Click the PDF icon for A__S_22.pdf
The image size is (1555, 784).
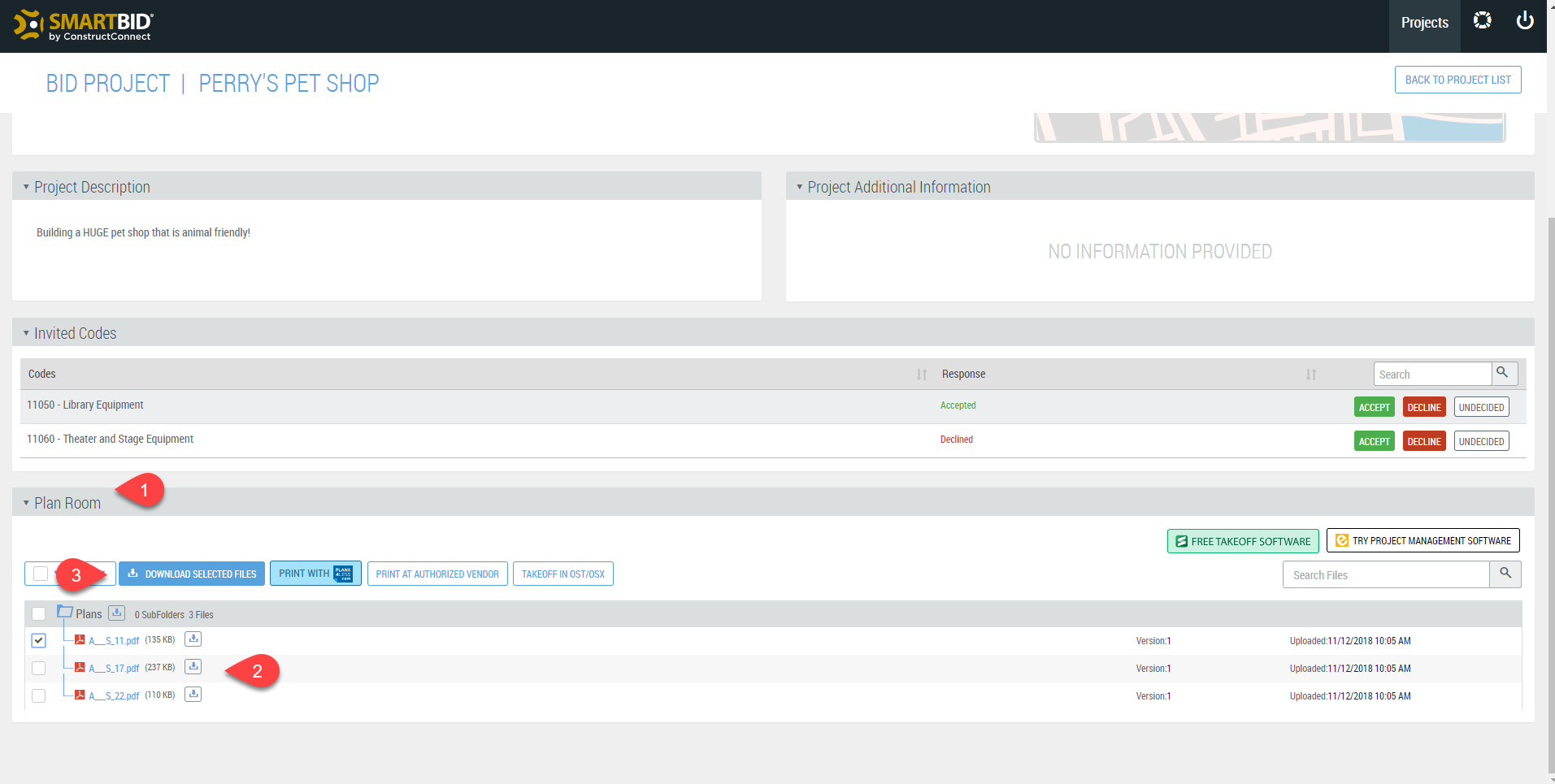(80, 695)
